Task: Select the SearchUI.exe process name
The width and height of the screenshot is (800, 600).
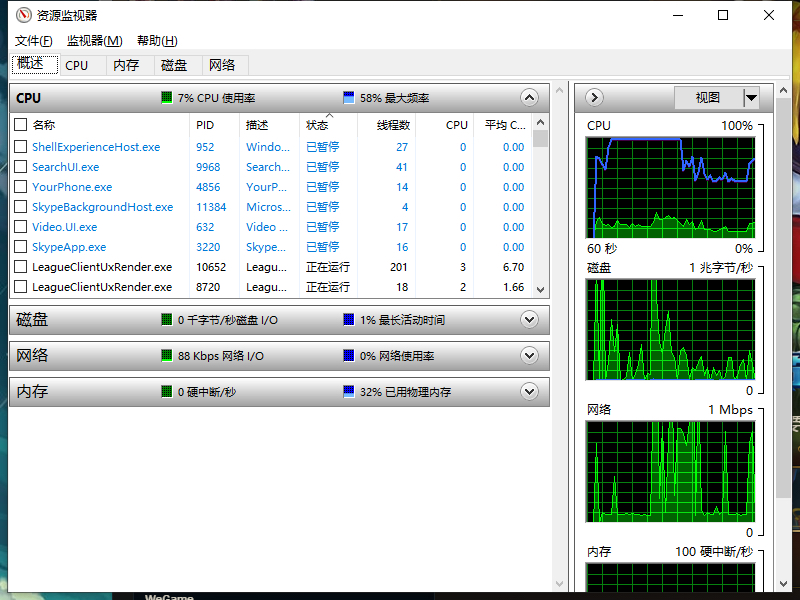Action: click(65, 167)
